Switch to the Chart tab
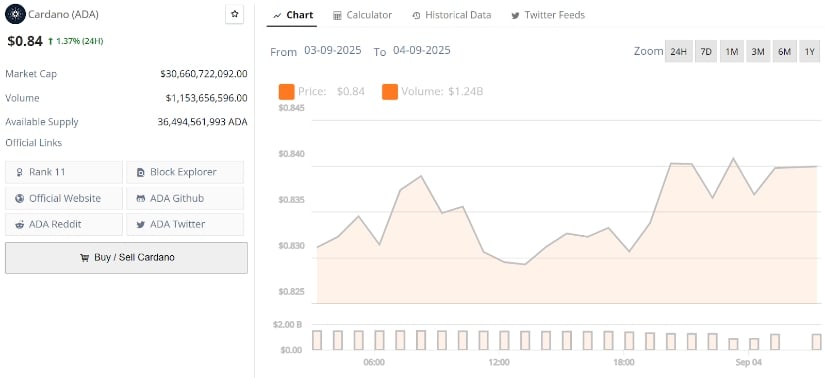Viewport: 825px width, 378px height. tap(293, 15)
